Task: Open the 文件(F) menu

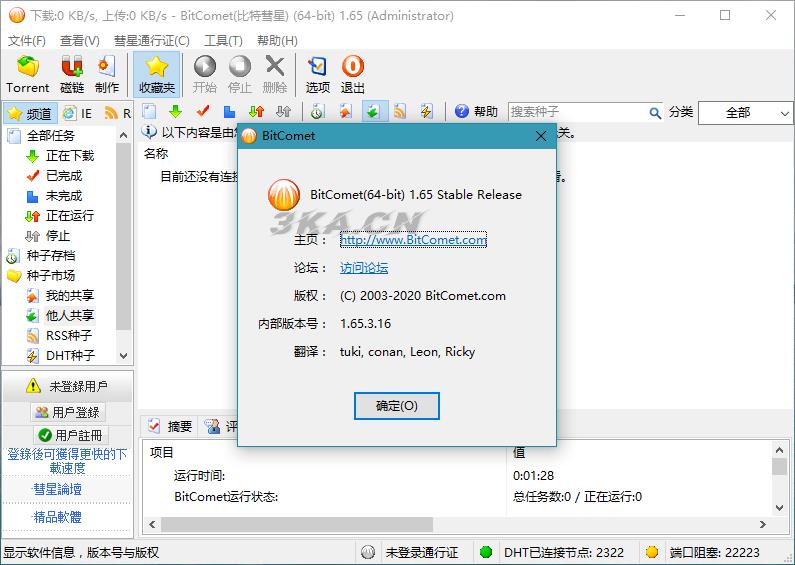Action: [26, 41]
